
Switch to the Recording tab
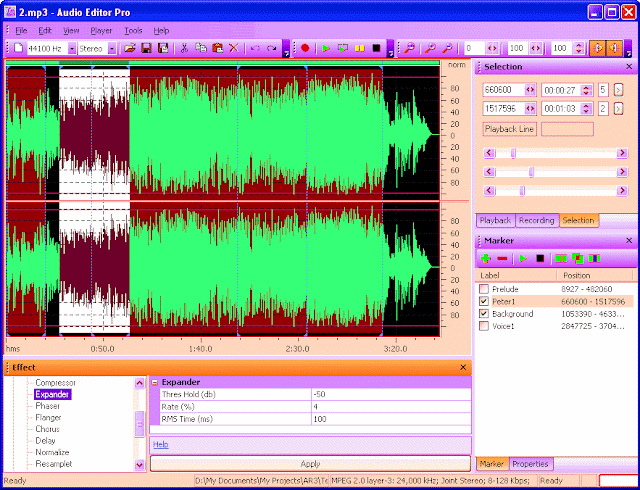(536, 220)
